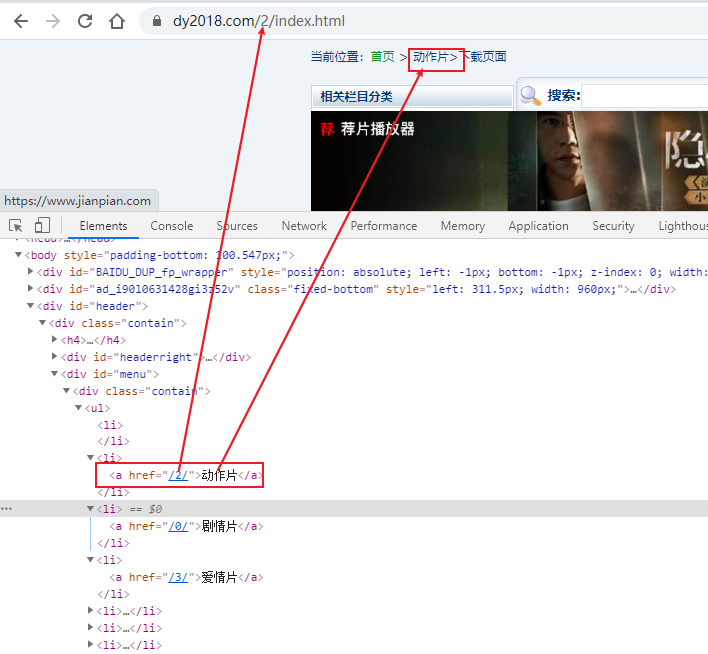
Task: Collapse the div id header node
Action: [30, 306]
